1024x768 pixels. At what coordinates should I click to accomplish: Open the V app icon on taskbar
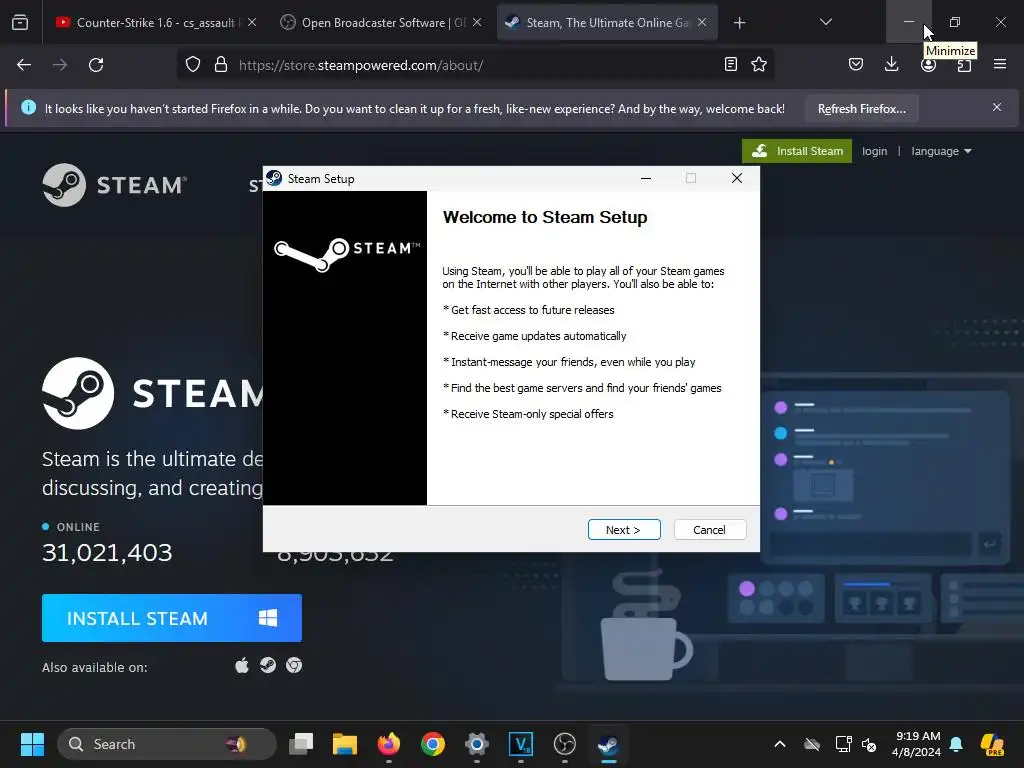[520, 744]
